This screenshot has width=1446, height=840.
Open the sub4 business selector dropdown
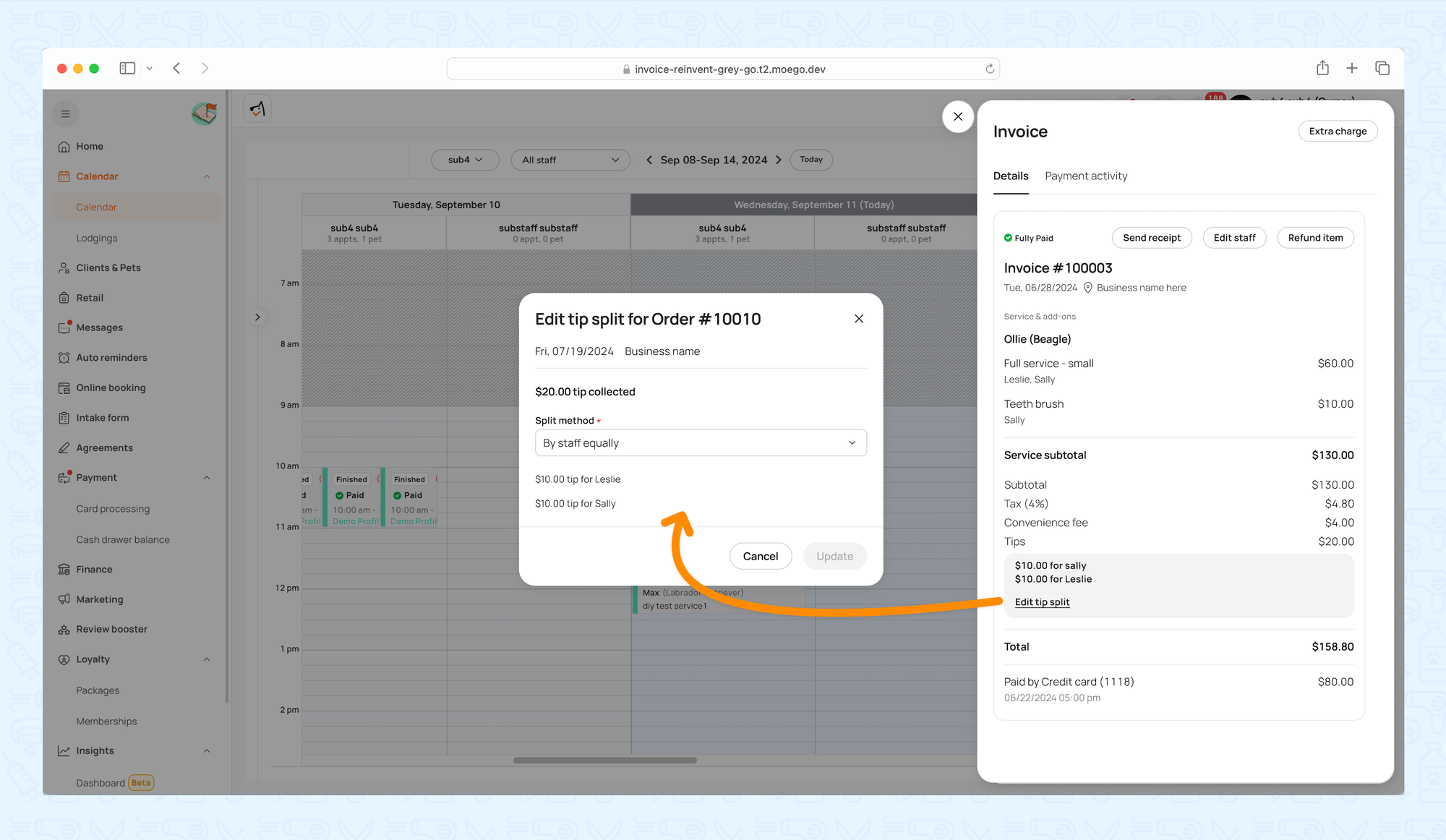pyautogui.click(x=464, y=160)
